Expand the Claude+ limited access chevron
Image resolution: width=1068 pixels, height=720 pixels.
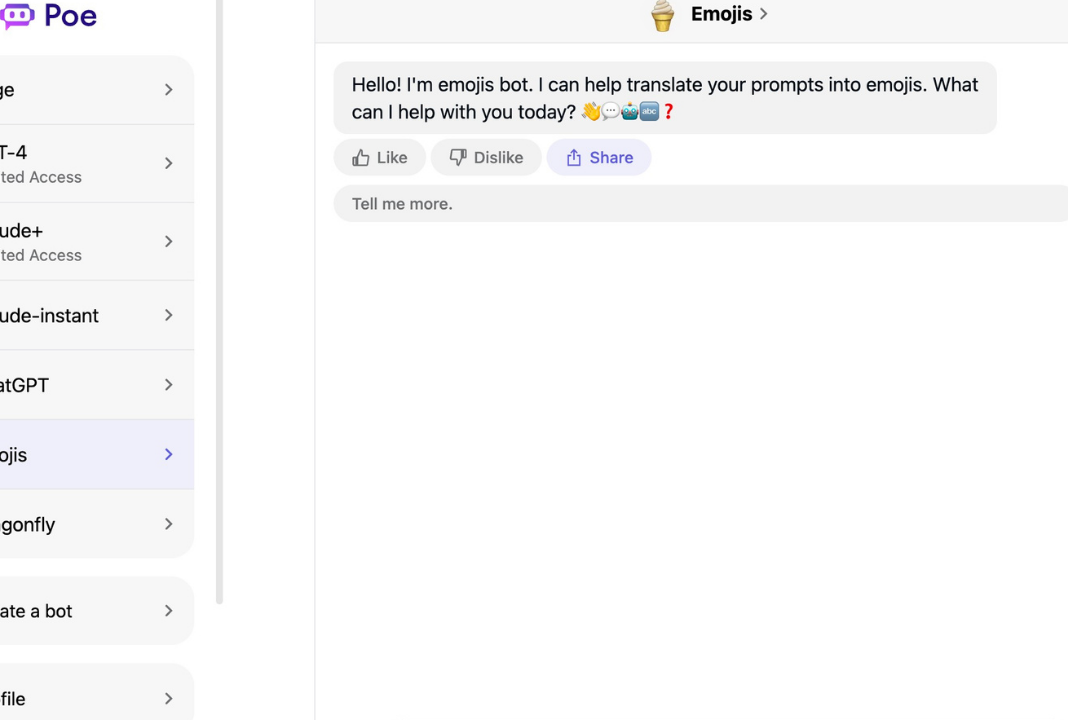(x=169, y=242)
